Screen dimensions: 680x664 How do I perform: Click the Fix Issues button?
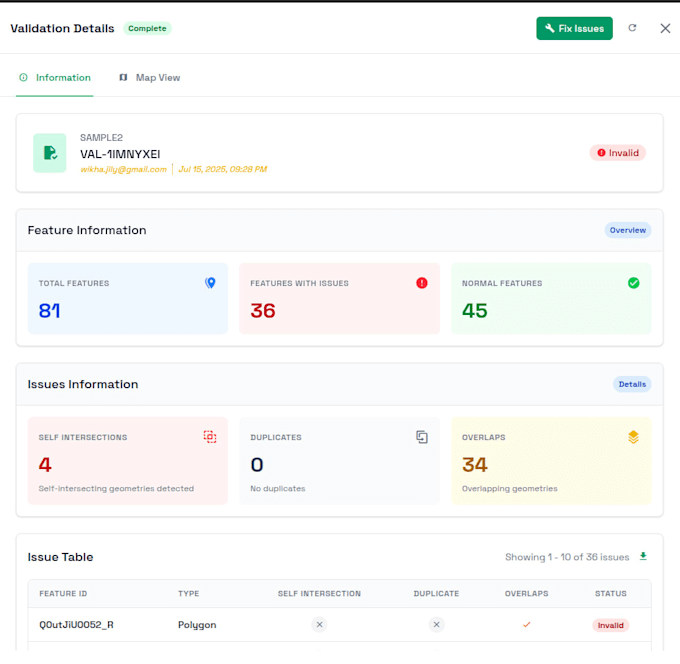574,28
